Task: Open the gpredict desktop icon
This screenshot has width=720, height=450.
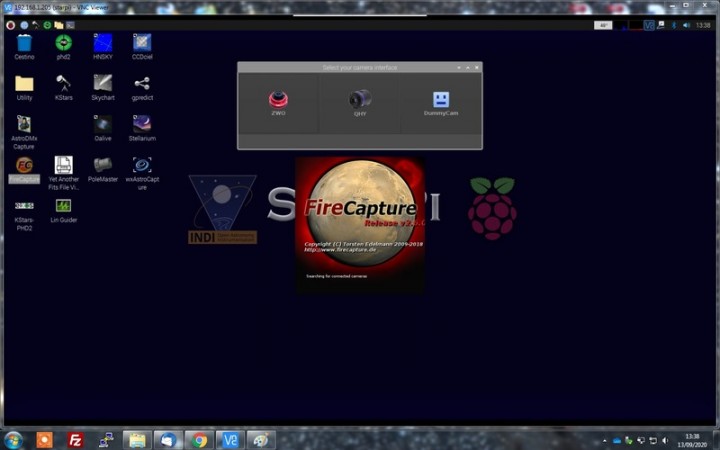Action: [142, 84]
